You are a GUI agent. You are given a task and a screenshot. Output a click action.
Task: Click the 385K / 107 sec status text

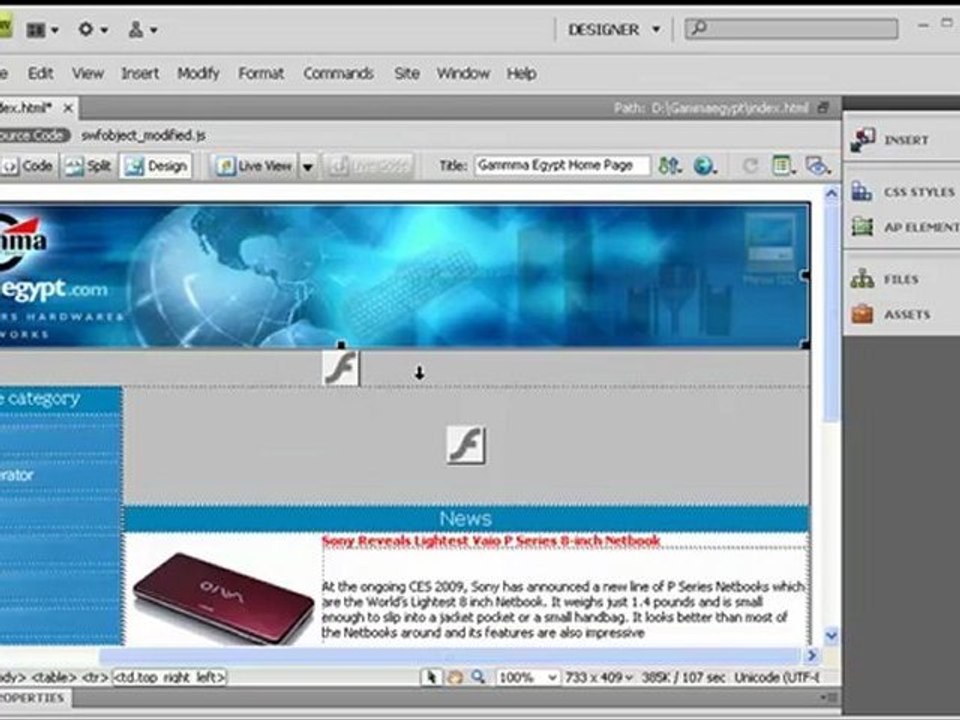point(683,678)
